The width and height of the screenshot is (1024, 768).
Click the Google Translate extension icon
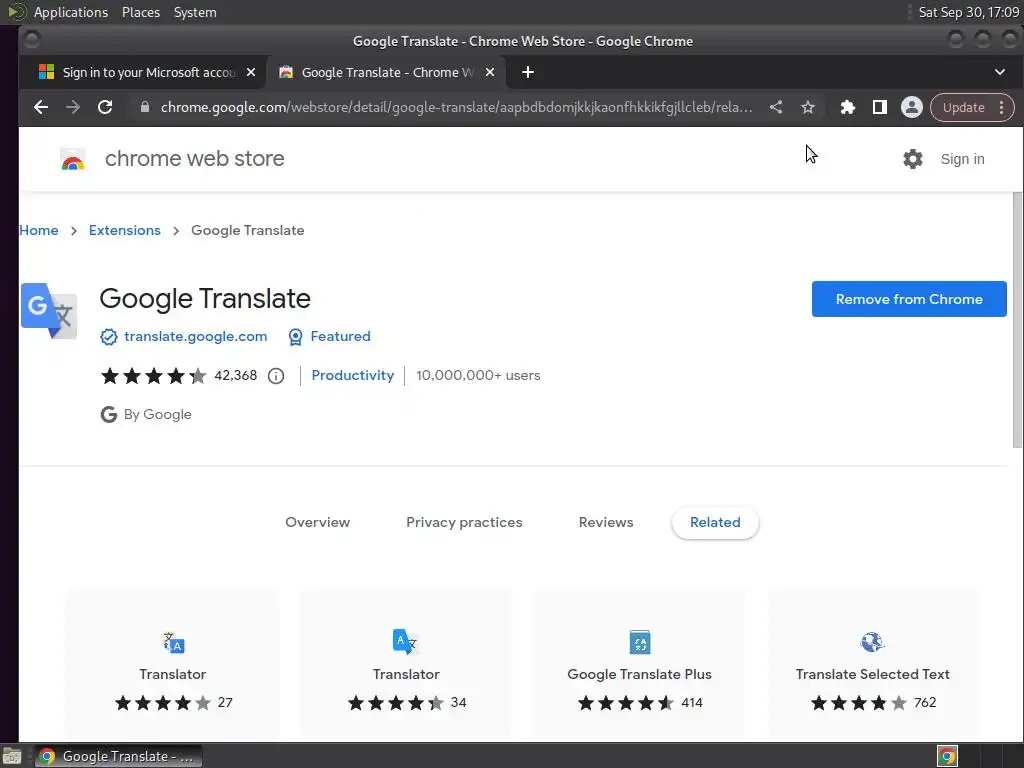[x=49, y=311]
